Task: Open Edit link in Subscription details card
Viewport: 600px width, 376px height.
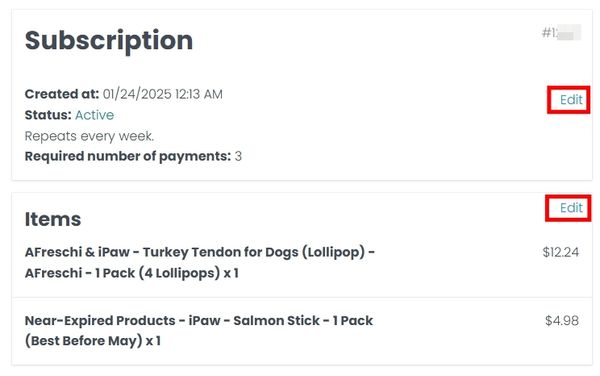Action: (571, 100)
